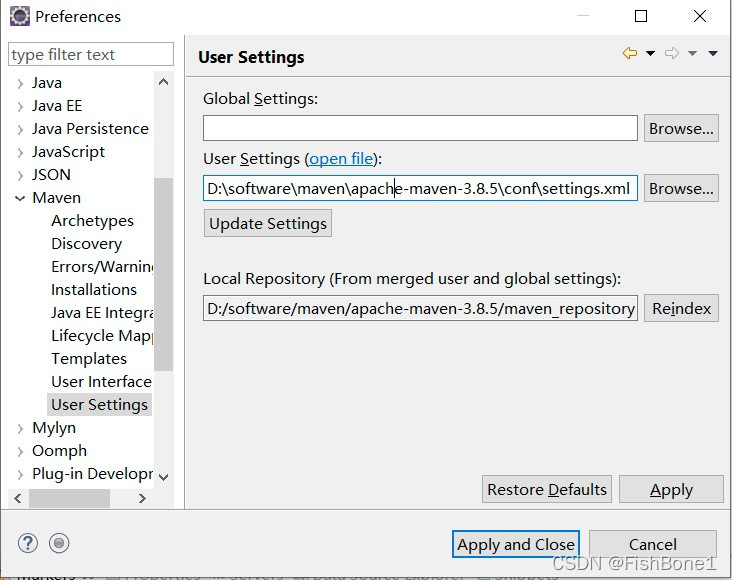Image resolution: width=732 pixels, height=580 pixels.
Task: Close the Preferences dialog
Action: 700,16
